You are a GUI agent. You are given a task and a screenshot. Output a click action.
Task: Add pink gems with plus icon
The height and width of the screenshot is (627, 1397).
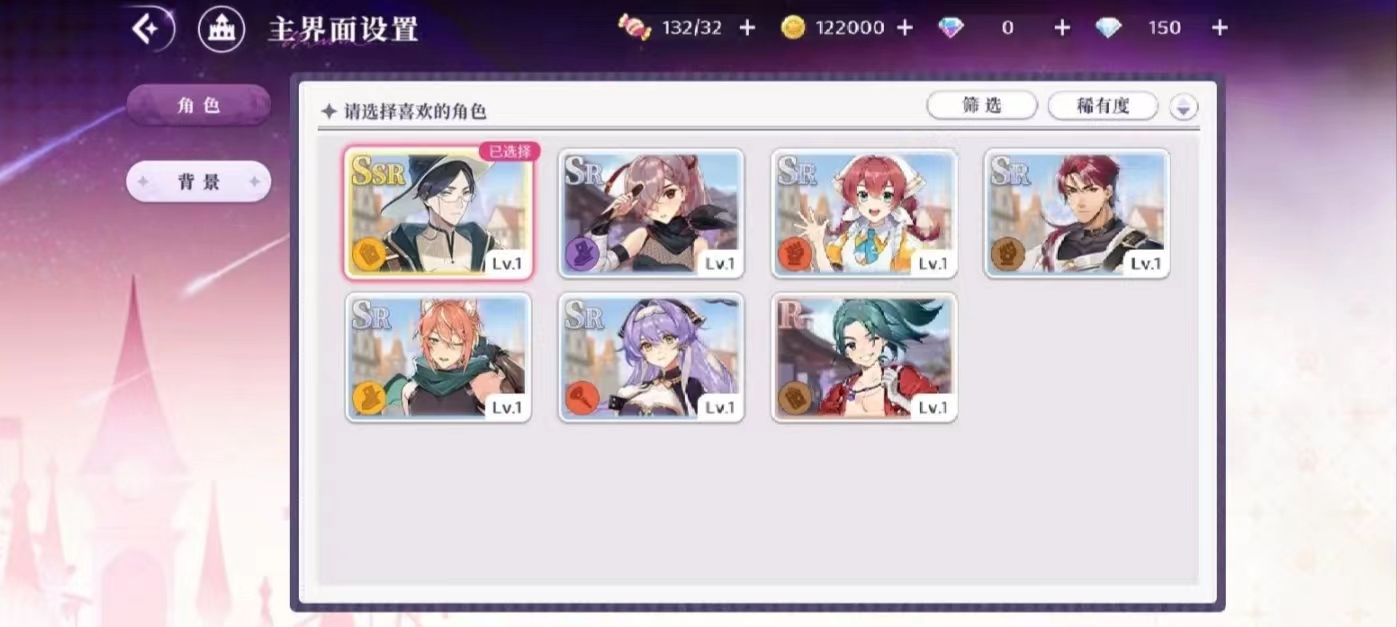coord(1062,28)
